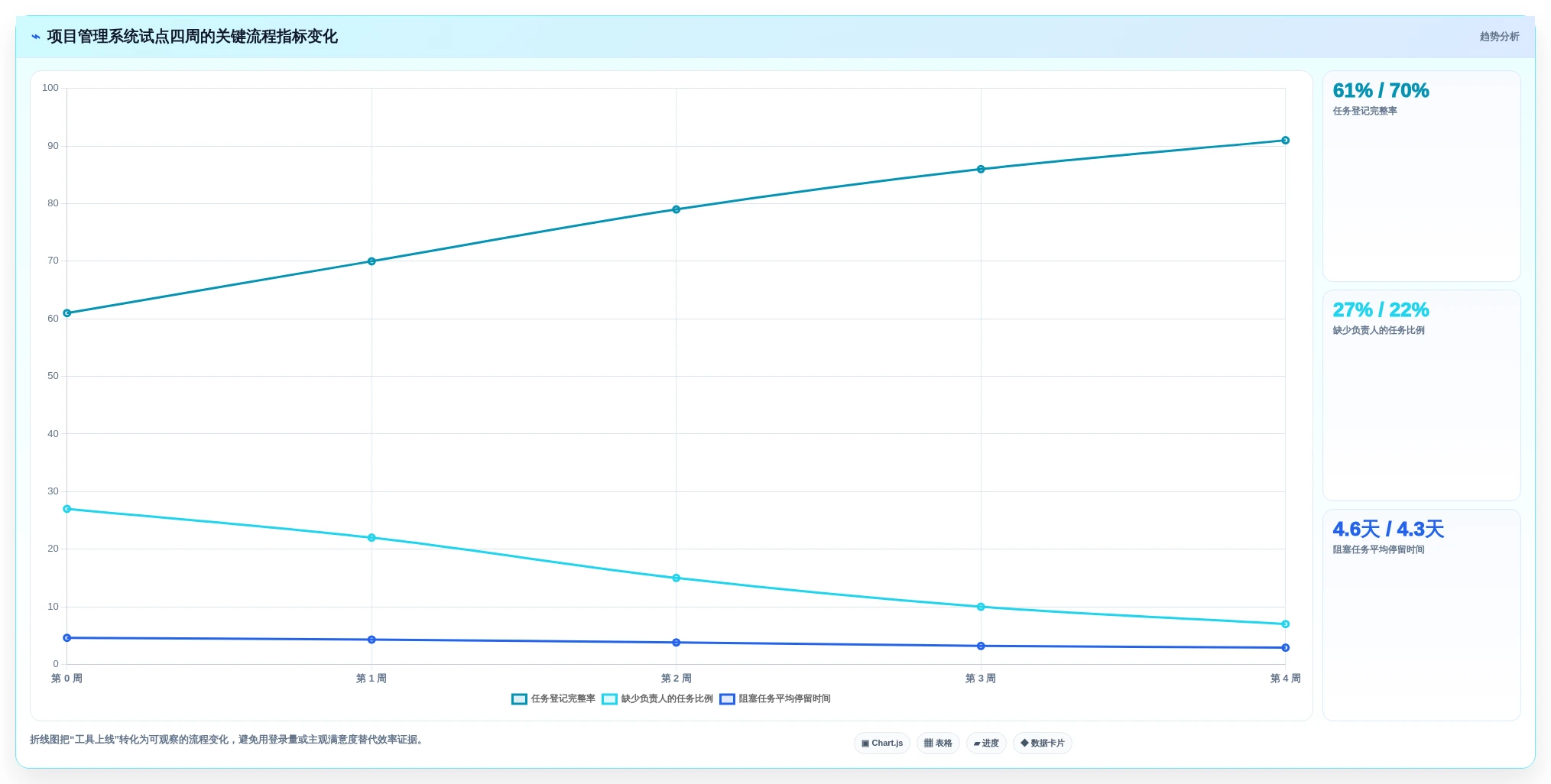Click the 任务登记完整率 point at 第 1 周

pyautogui.click(x=372, y=261)
